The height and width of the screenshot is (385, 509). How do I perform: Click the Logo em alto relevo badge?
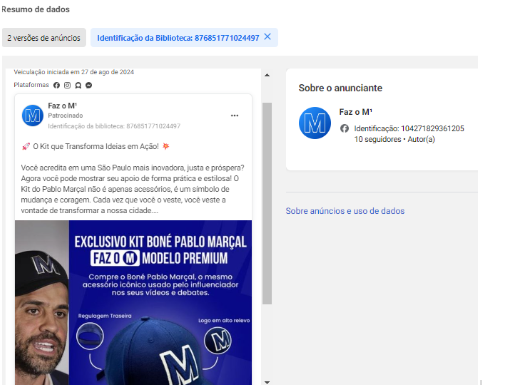[218, 340]
